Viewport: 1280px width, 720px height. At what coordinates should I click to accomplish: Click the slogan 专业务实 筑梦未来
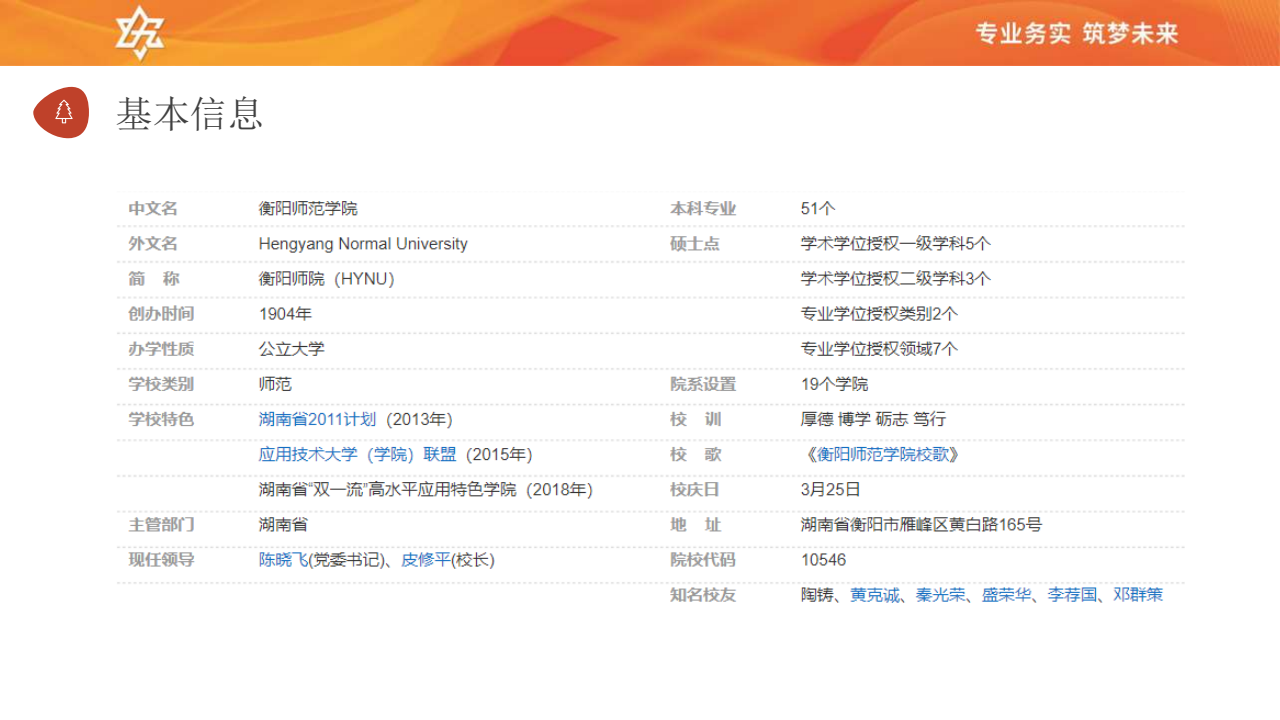tap(1077, 34)
